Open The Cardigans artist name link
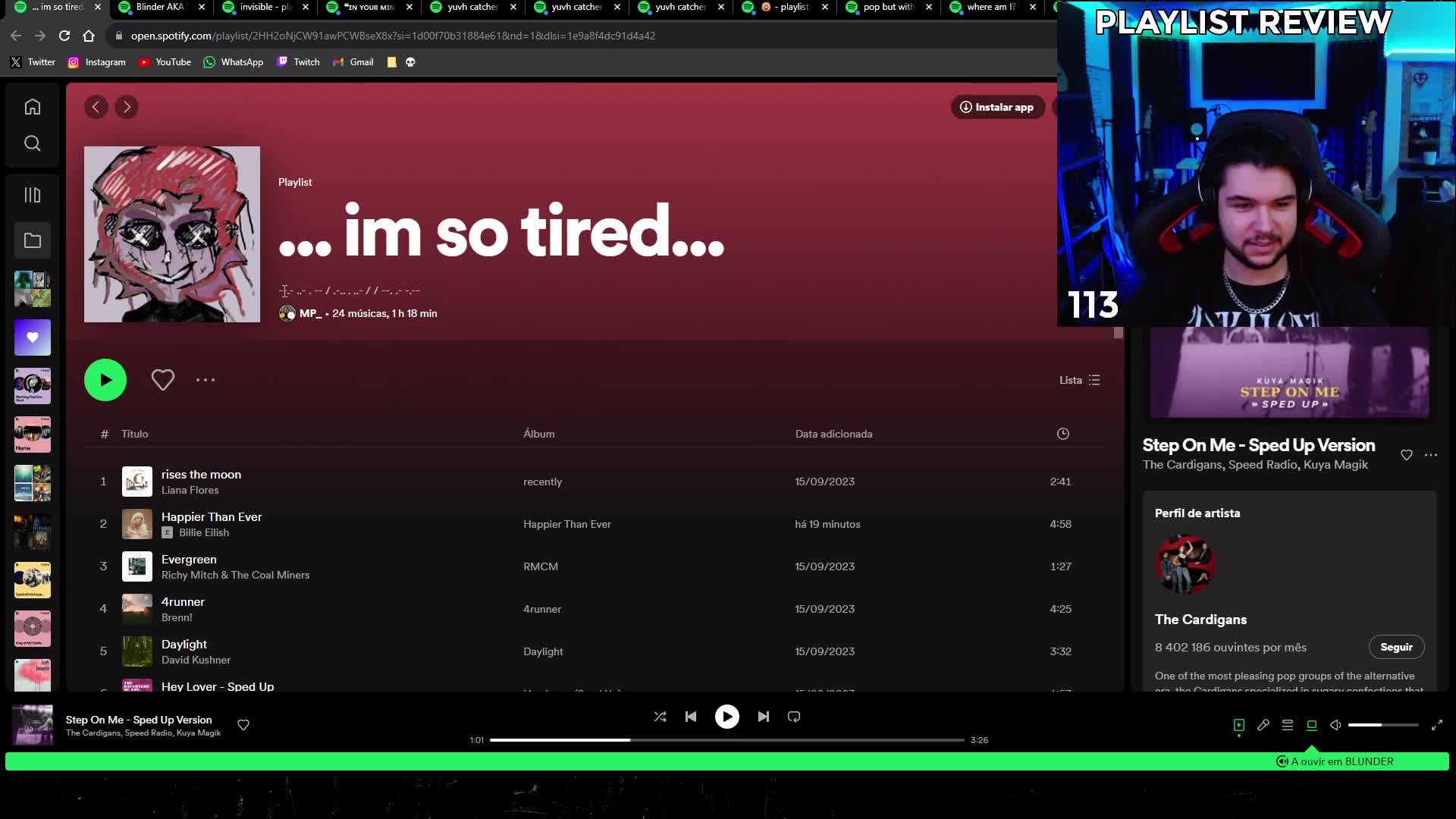1456x819 pixels. tap(1201, 620)
